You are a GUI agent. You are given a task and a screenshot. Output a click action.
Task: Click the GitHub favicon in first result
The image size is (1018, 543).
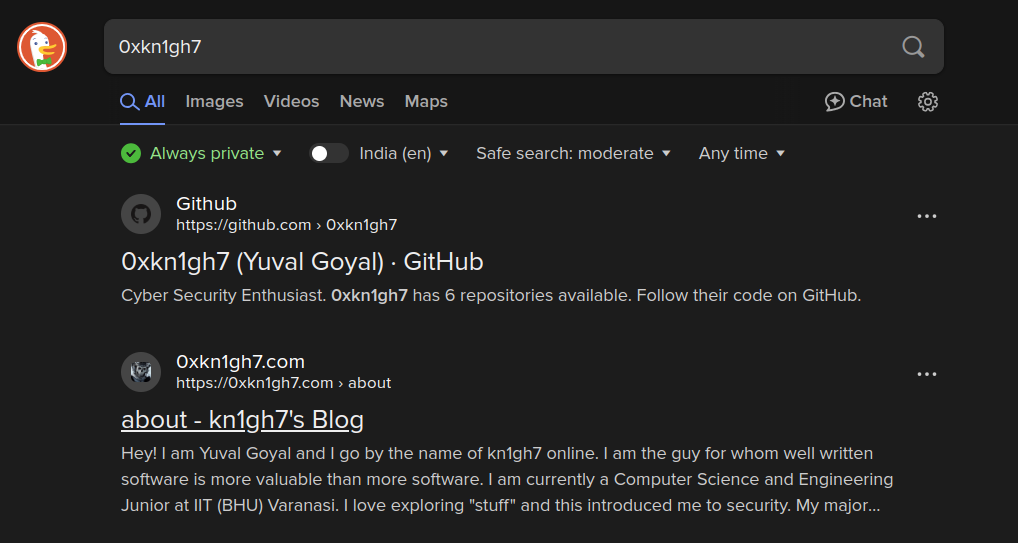141,214
